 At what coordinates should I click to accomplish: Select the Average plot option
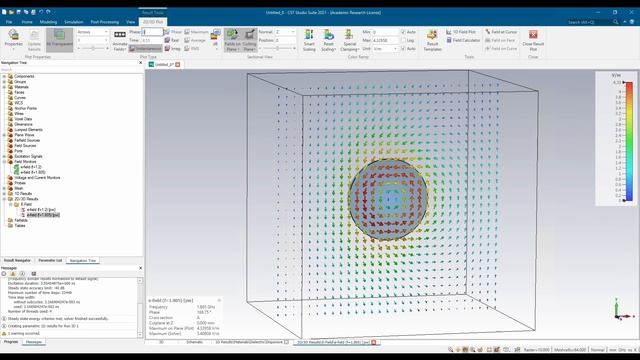point(195,40)
